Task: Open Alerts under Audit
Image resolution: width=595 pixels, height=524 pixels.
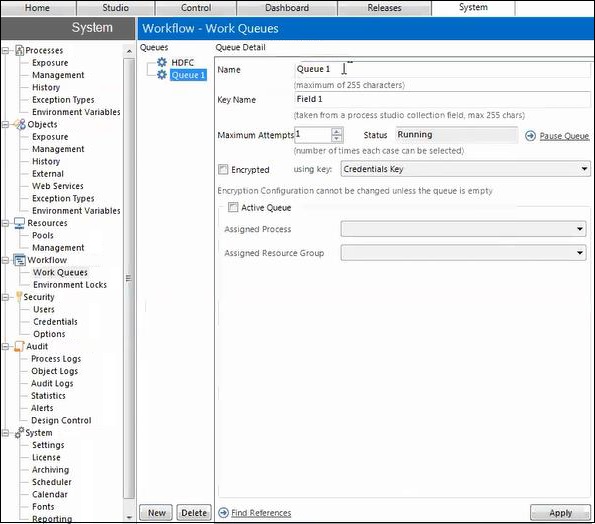Action: pyautogui.click(x=42, y=408)
